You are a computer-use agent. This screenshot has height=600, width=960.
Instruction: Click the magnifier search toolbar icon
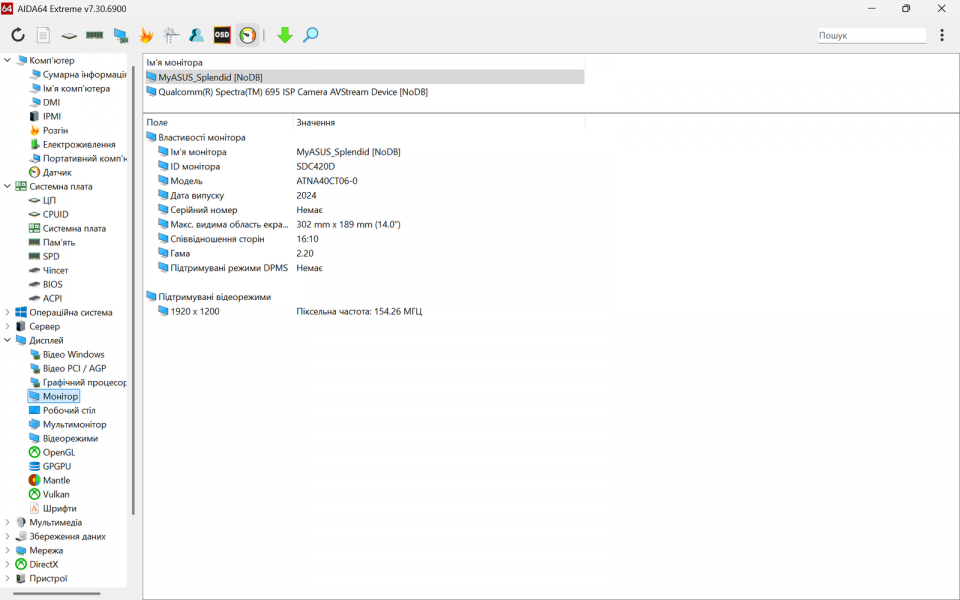click(x=310, y=35)
